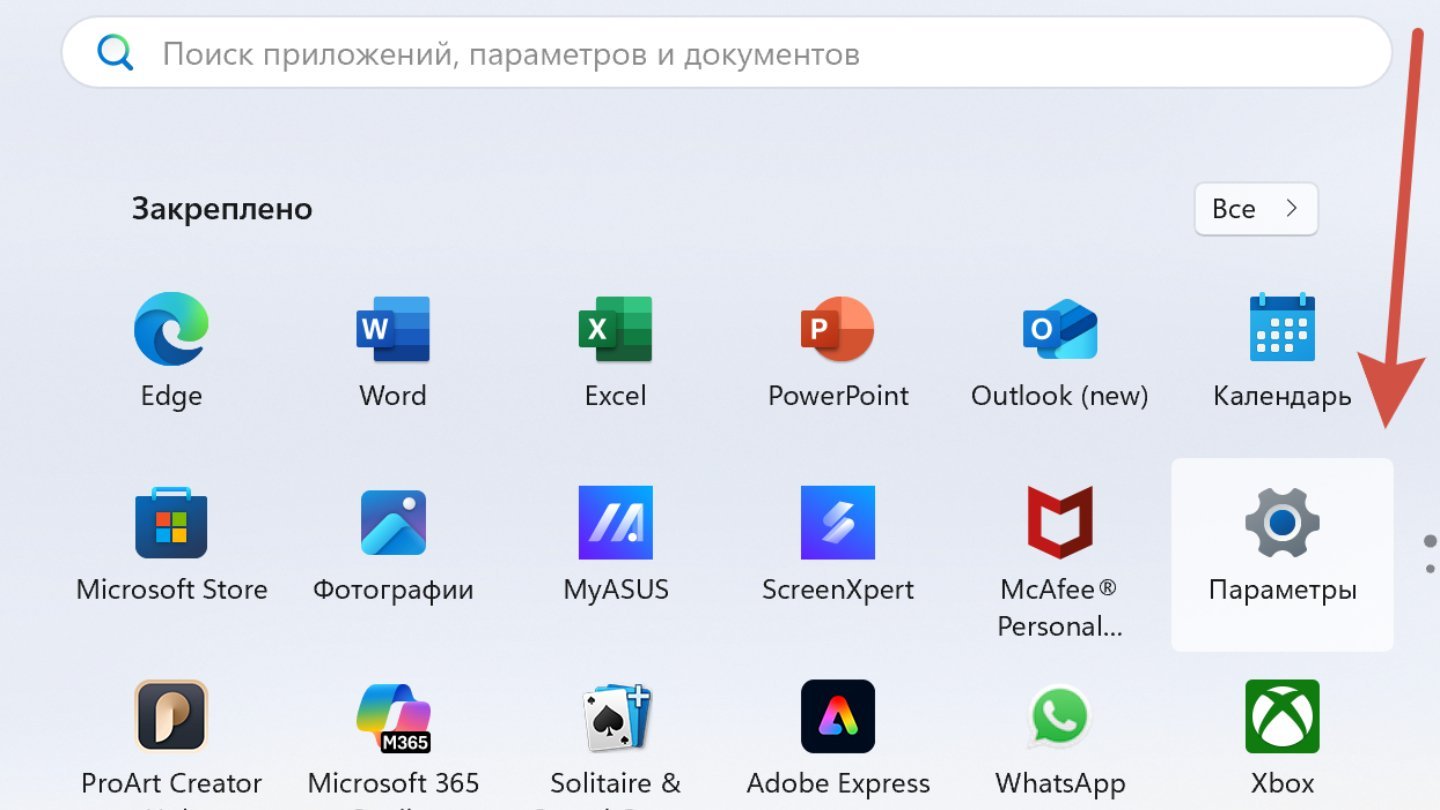Launch ProArt Creator Hub
The height and width of the screenshot is (810, 1440).
[171, 743]
